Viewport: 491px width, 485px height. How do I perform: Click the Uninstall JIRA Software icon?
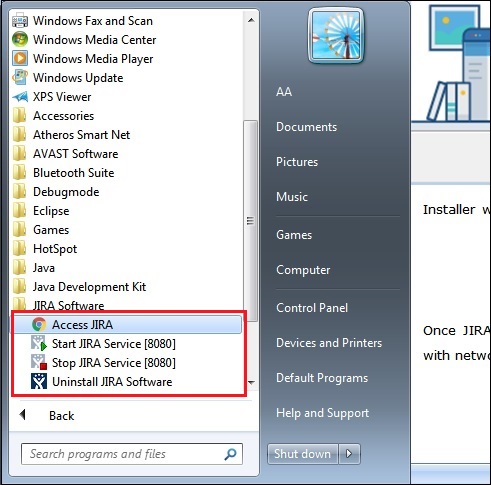click(x=39, y=381)
